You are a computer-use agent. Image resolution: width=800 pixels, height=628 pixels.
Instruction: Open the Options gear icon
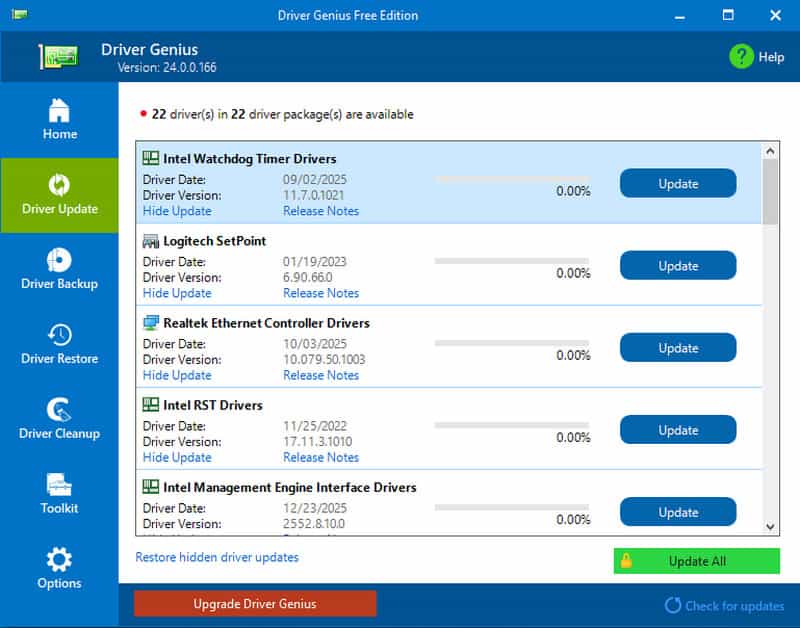(x=59, y=558)
